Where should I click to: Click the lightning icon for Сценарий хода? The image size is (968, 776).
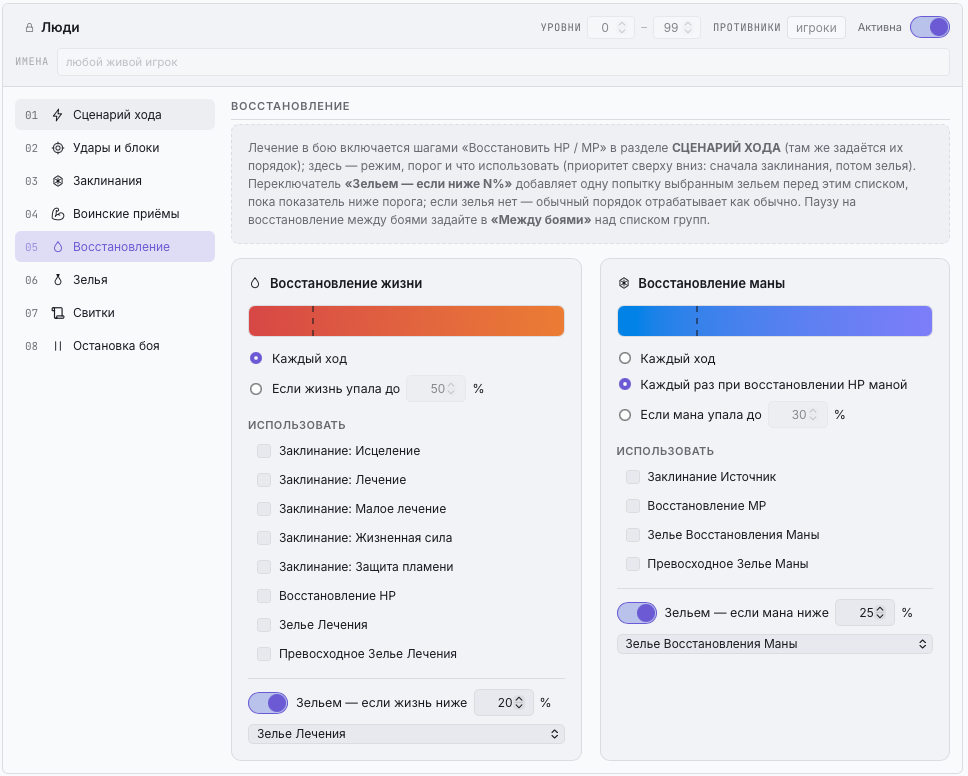tap(57, 115)
